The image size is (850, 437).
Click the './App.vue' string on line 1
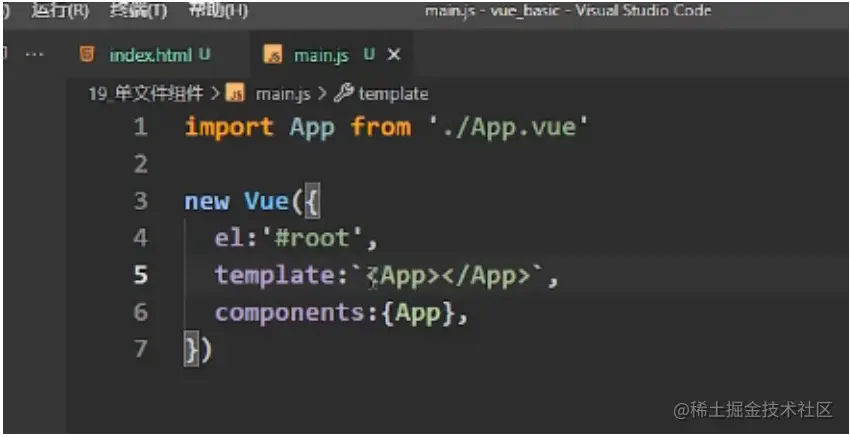(x=508, y=128)
